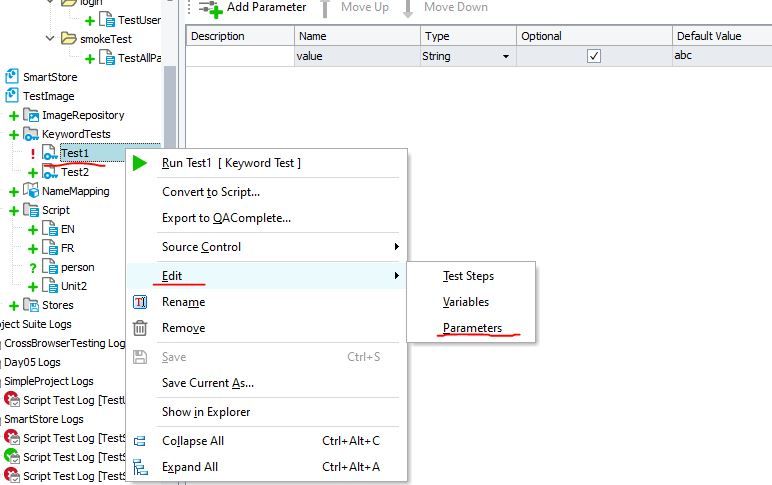Click the Test1 keyword test icon
The width and height of the screenshot is (772, 485).
point(49,153)
